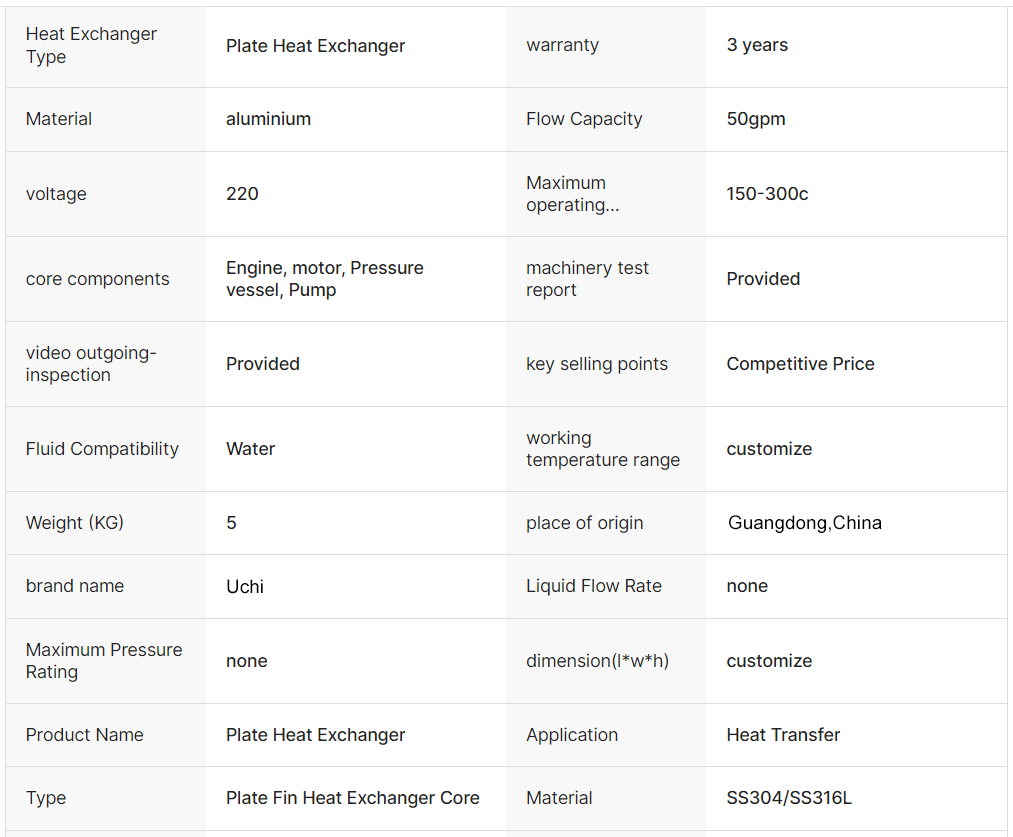Click the "Water" fluid compatibility value
The height and width of the screenshot is (837, 1013).
(250, 449)
